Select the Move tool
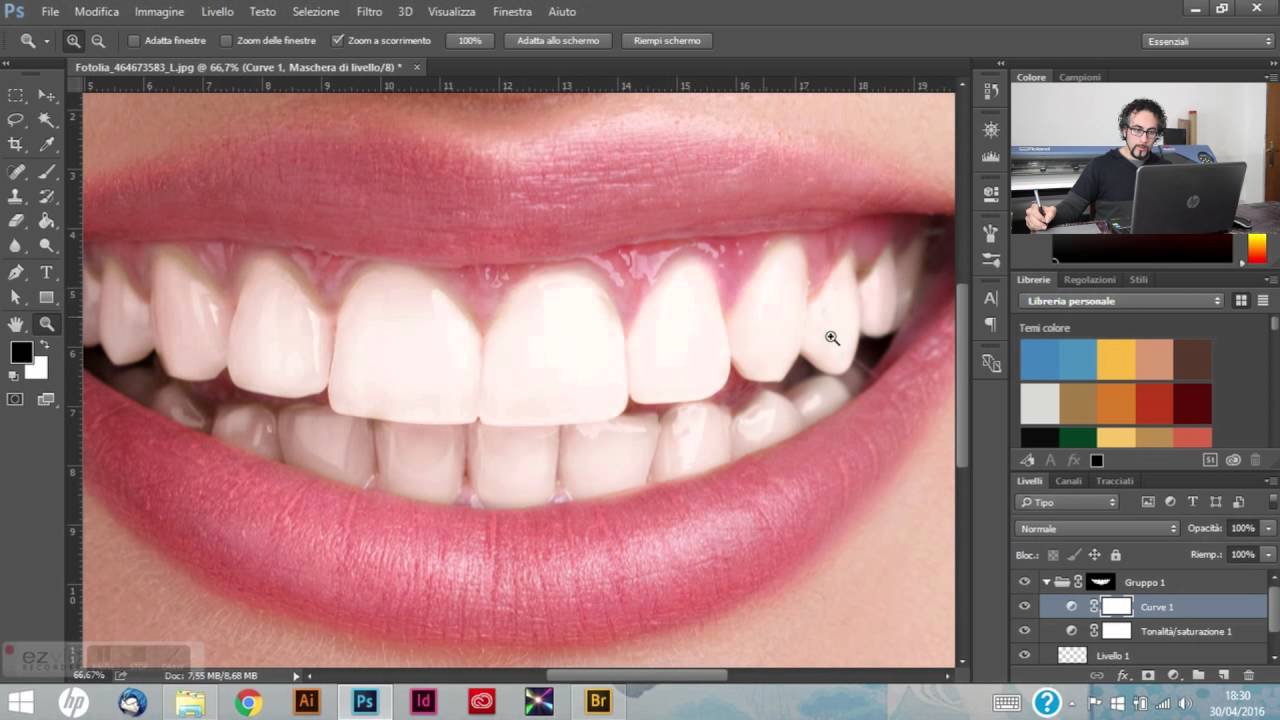Screen dimensions: 1280x720 47,95
